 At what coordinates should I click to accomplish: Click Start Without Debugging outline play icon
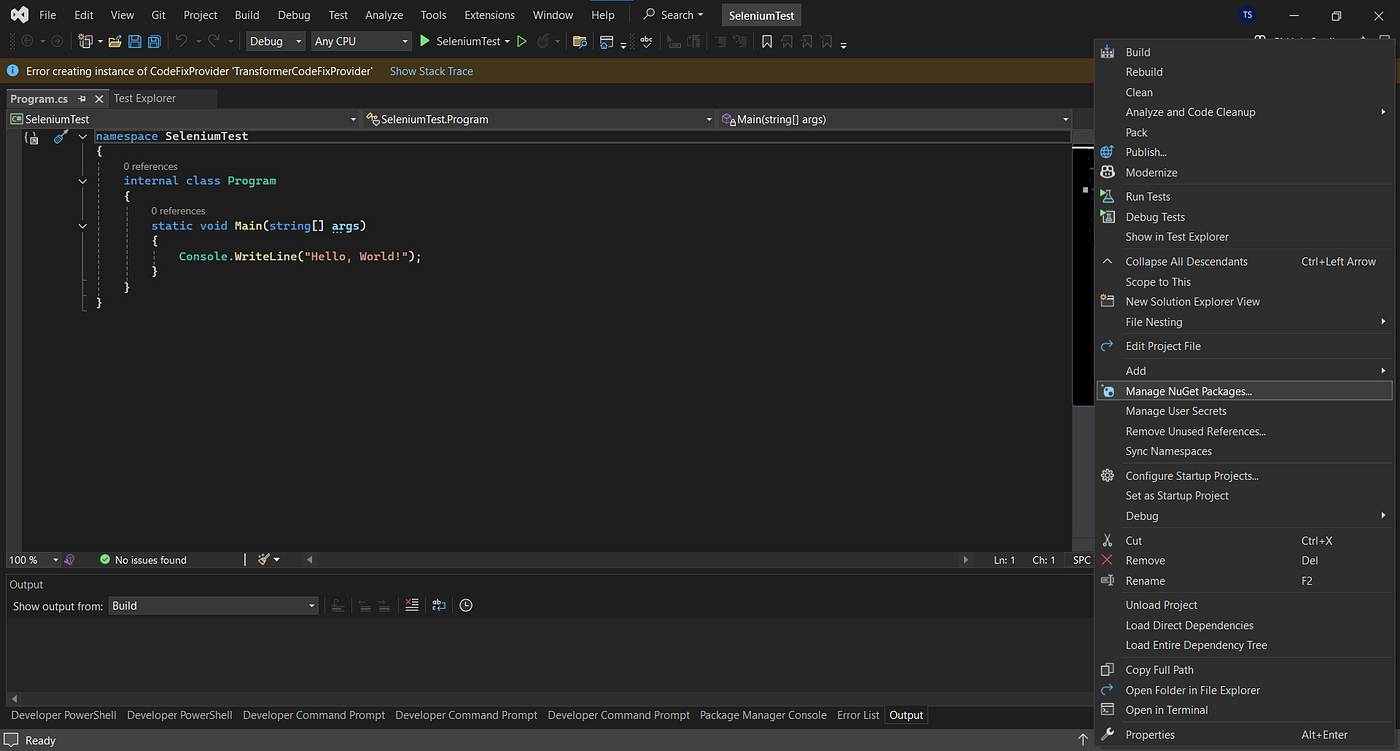pyautogui.click(x=521, y=41)
